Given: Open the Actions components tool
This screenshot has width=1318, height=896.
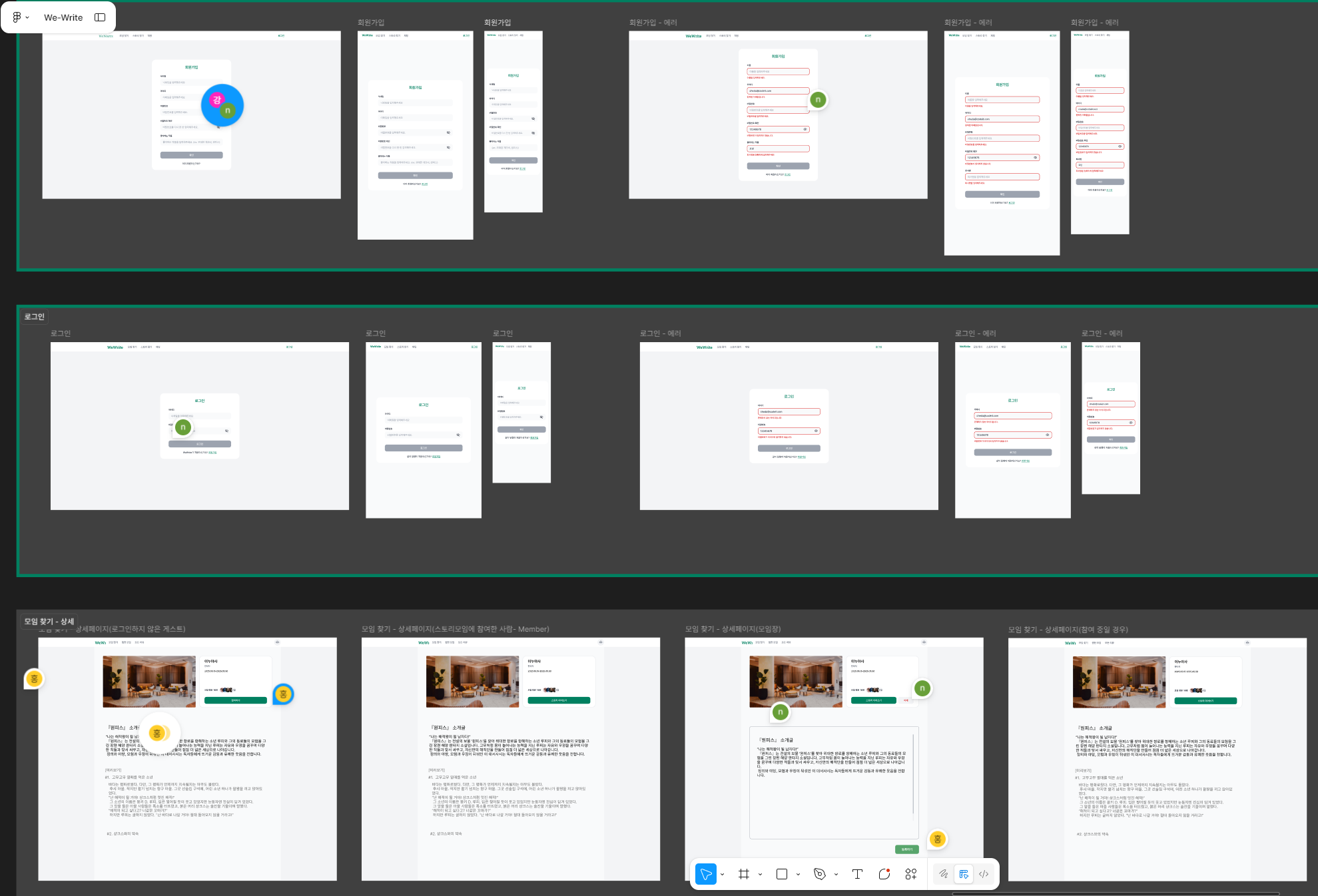Looking at the screenshot, I should pos(911,874).
